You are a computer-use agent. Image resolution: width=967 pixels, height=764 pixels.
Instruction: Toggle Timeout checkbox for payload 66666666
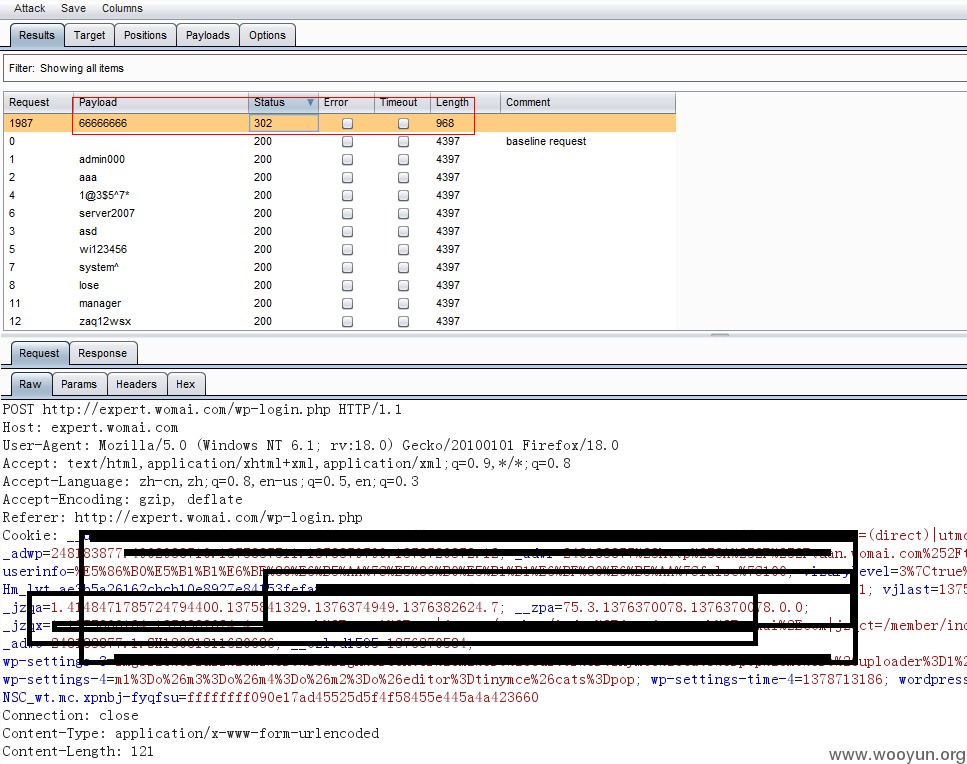click(403, 123)
